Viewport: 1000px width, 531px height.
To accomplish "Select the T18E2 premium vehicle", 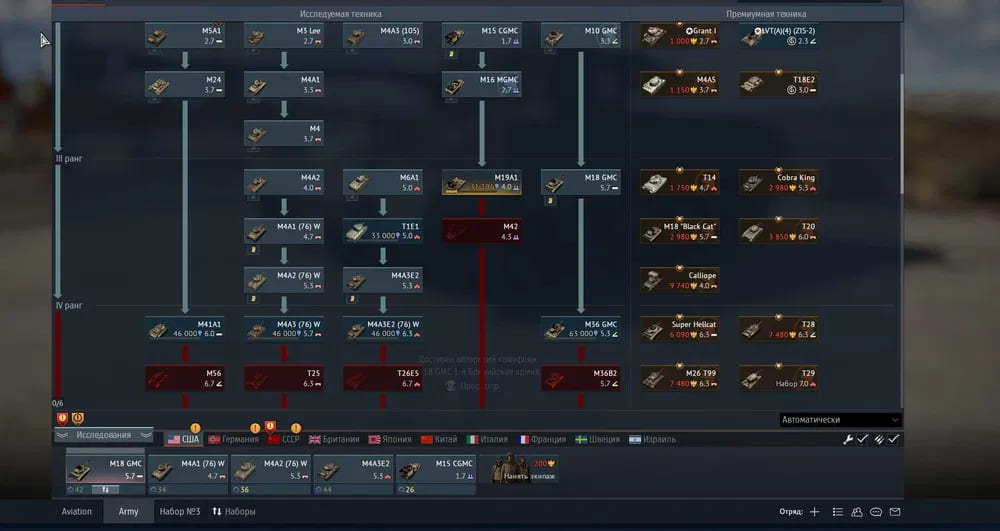I will (x=779, y=85).
